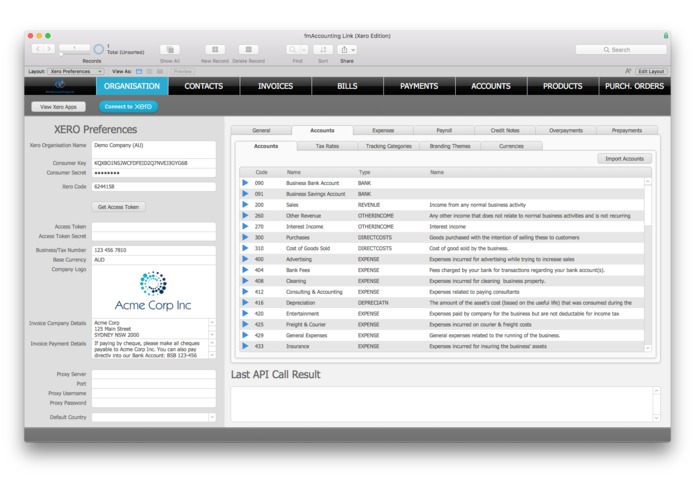
Task: Open account 270 Interest Income arrow
Action: pyautogui.click(x=245, y=226)
